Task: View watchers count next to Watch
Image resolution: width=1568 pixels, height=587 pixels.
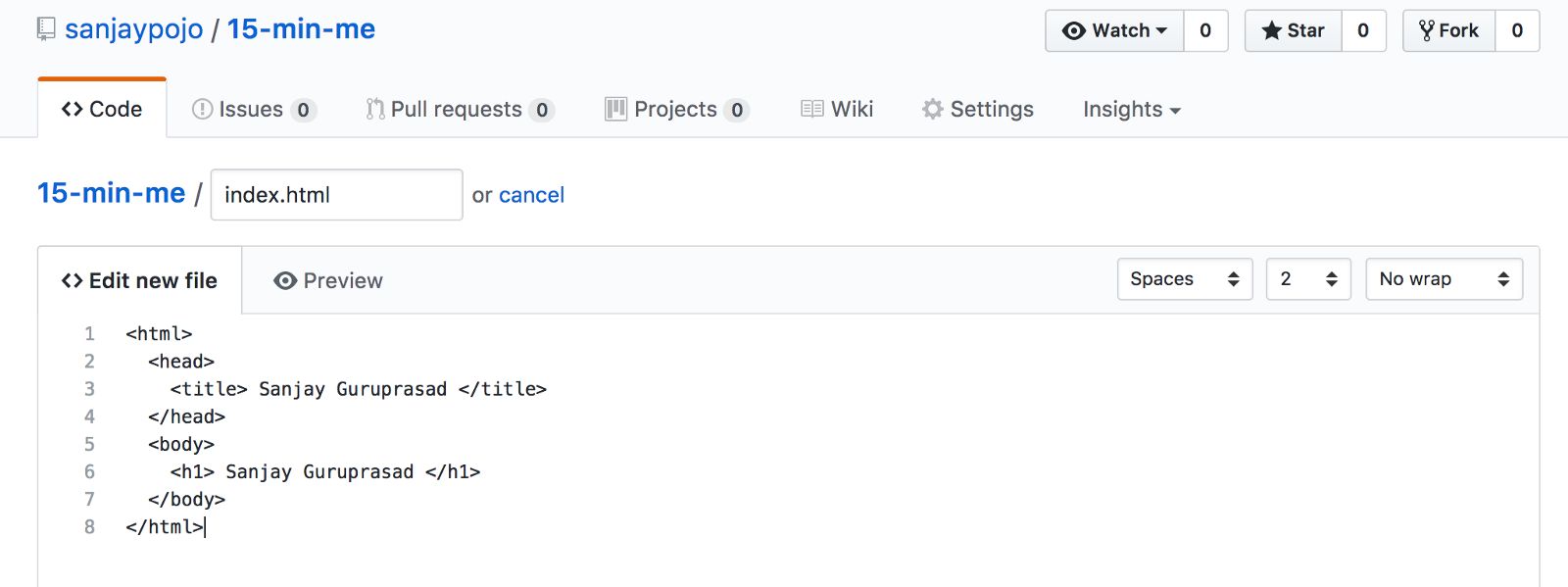Action: tap(1205, 30)
